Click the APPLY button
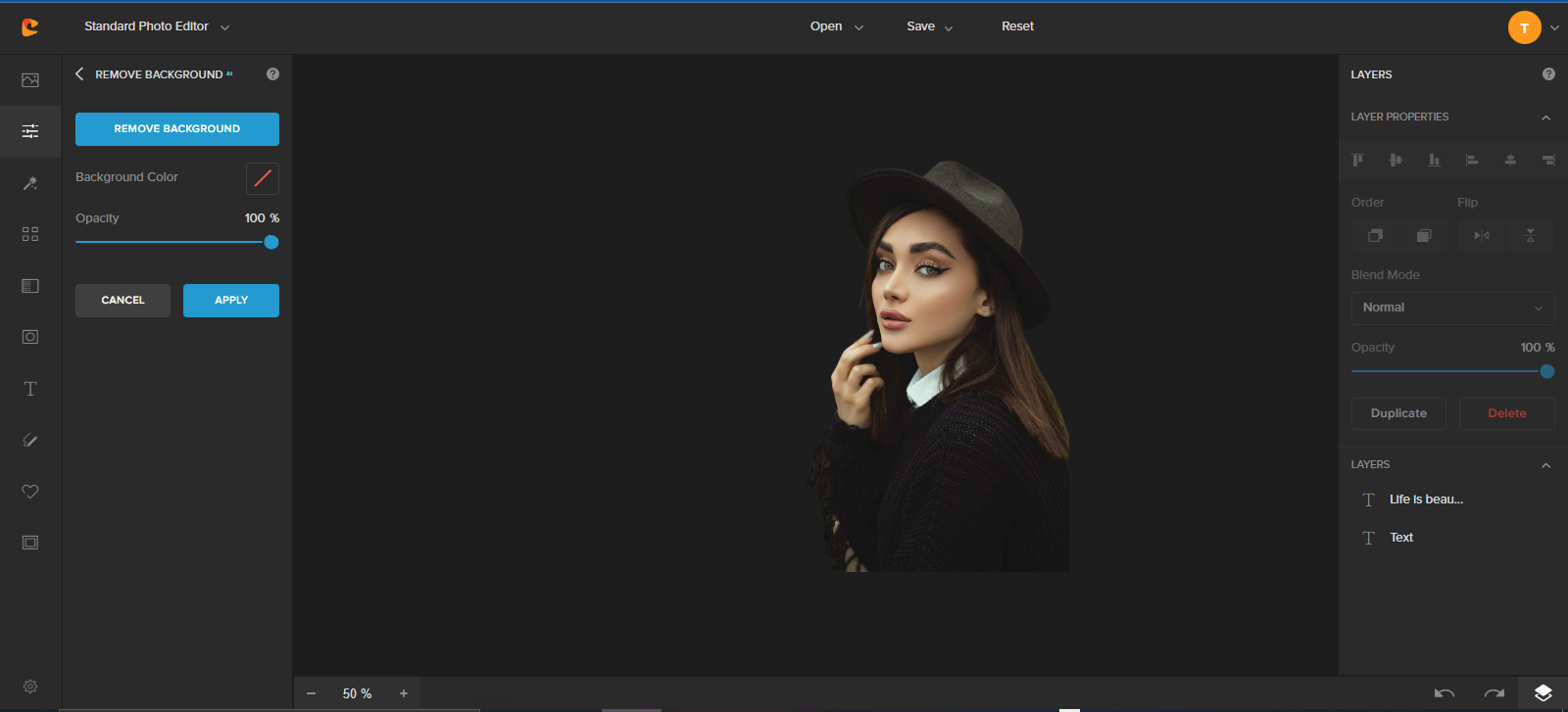This screenshot has height=712, width=1568. coord(231,301)
